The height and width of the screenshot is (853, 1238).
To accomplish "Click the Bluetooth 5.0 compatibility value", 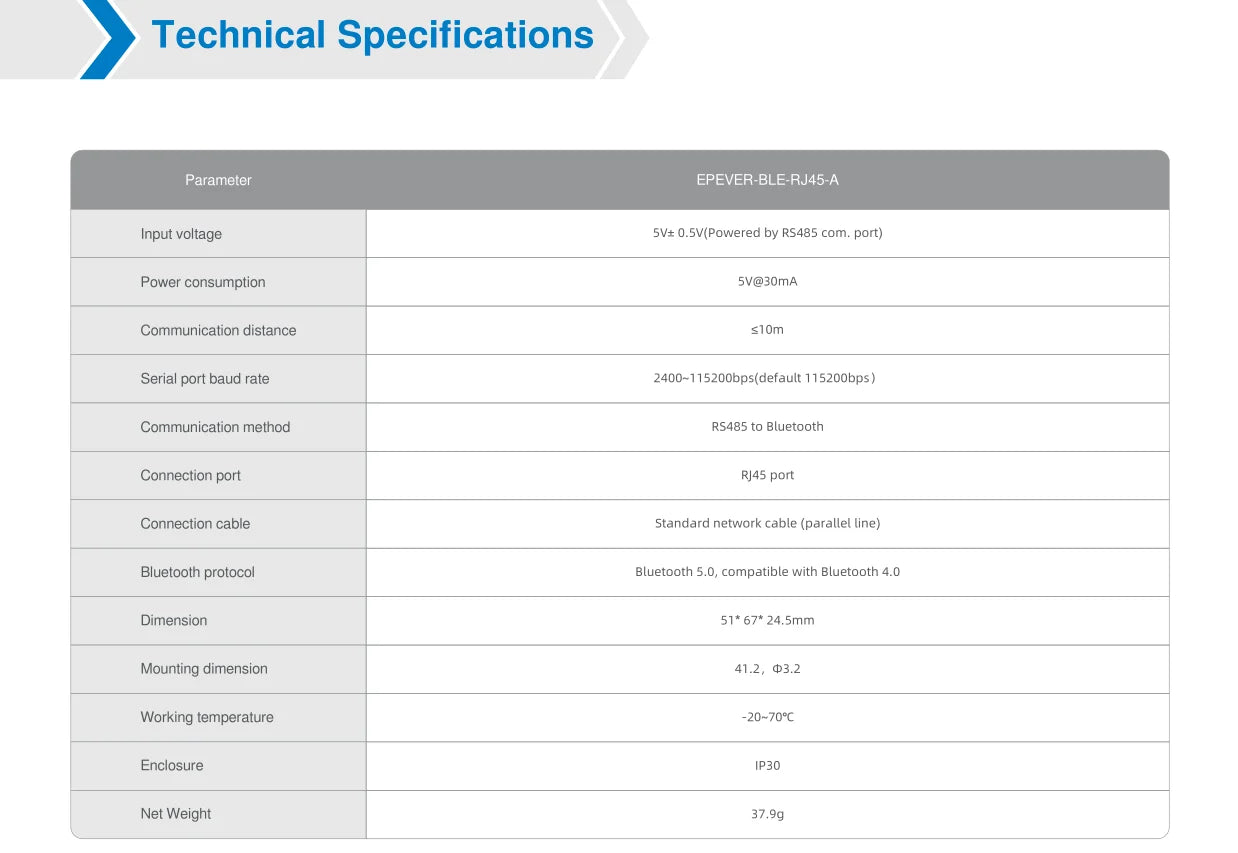I will point(767,572).
